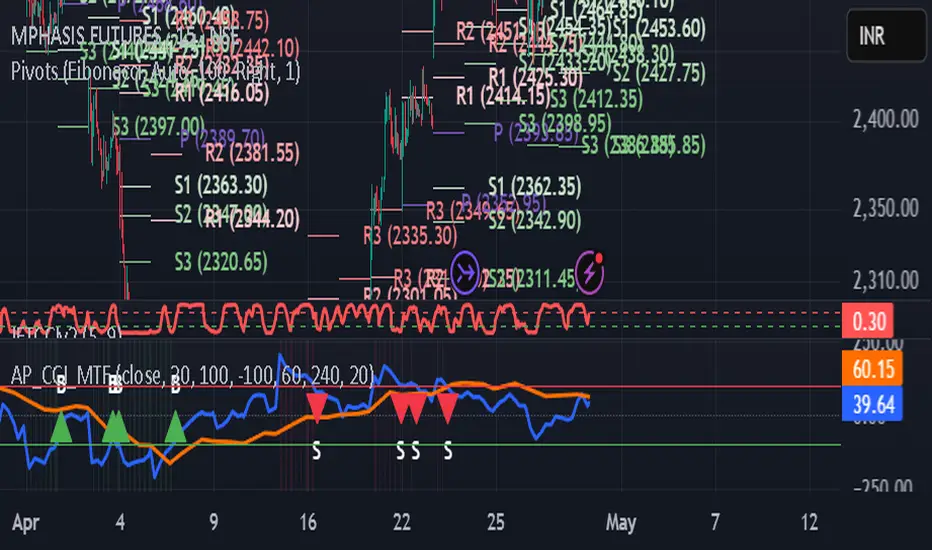Viewport: 932px width, 550px height.
Task: Click the 25 date label on time axis
Action: coord(496,523)
